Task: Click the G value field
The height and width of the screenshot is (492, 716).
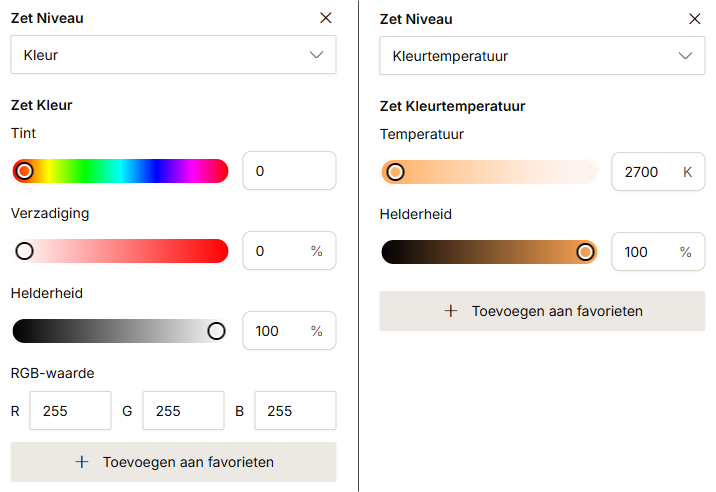Action: point(183,411)
